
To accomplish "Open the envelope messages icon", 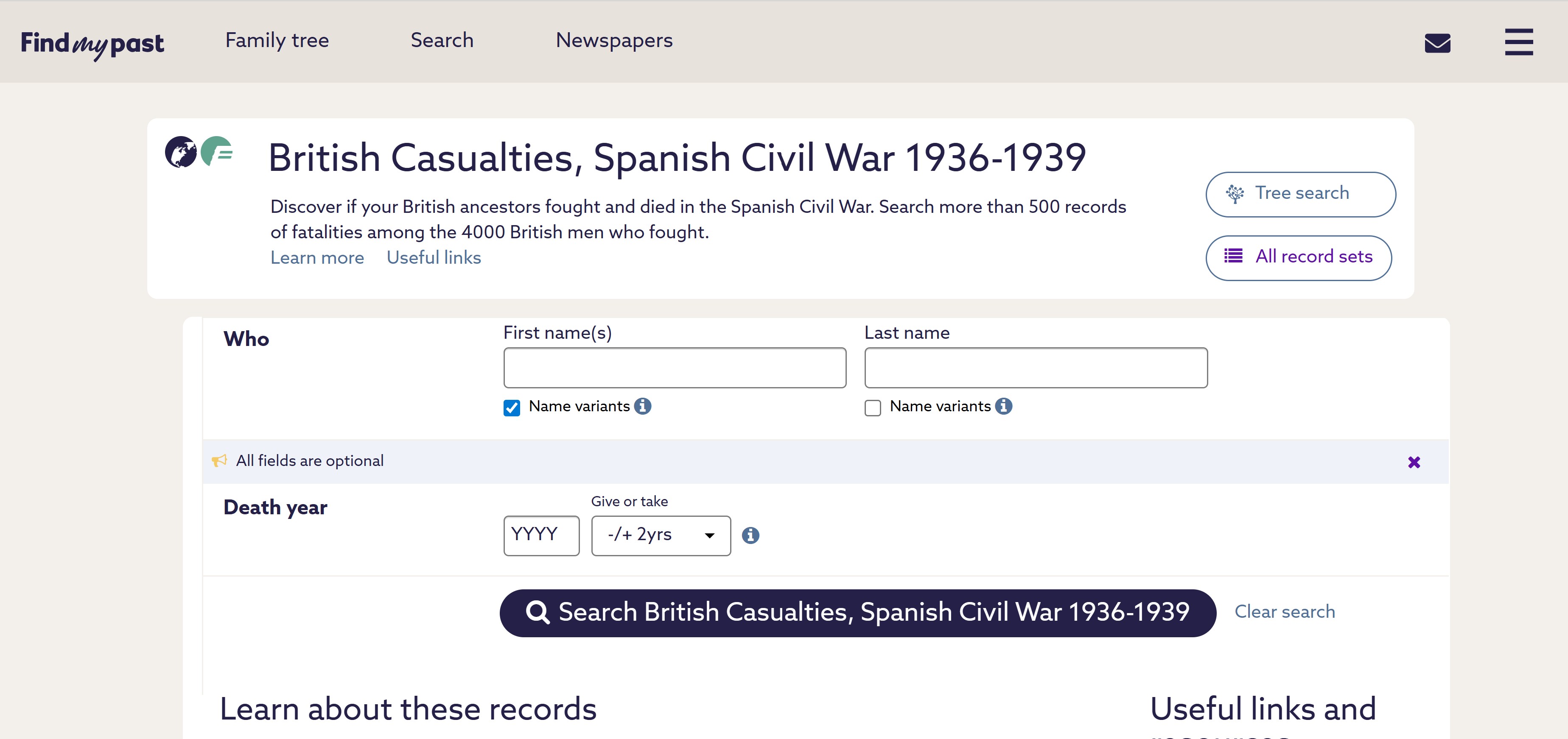I will pos(1437,43).
